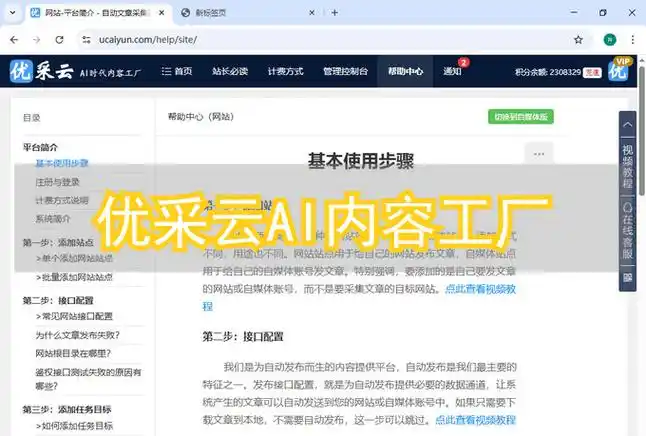Select 基本使用步骤 in the directory
This screenshot has width=646, height=436.
[x=62, y=163]
